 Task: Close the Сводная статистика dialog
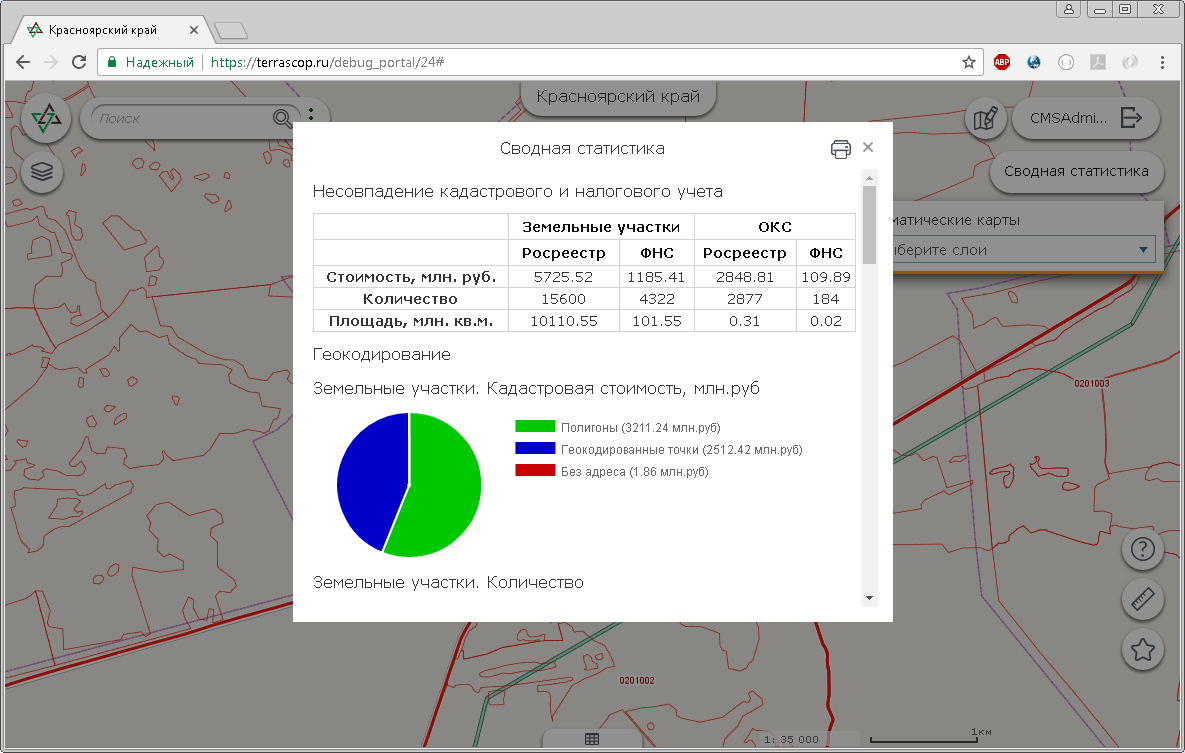point(868,147)
